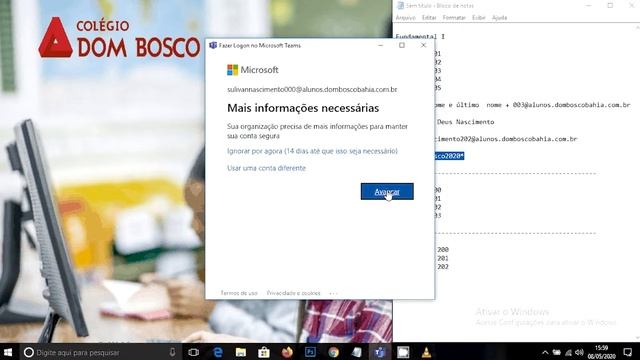Open the taskbar app between Teams and VLC
This screenshot has width=640, height=360.
click(x=403, y=352)
